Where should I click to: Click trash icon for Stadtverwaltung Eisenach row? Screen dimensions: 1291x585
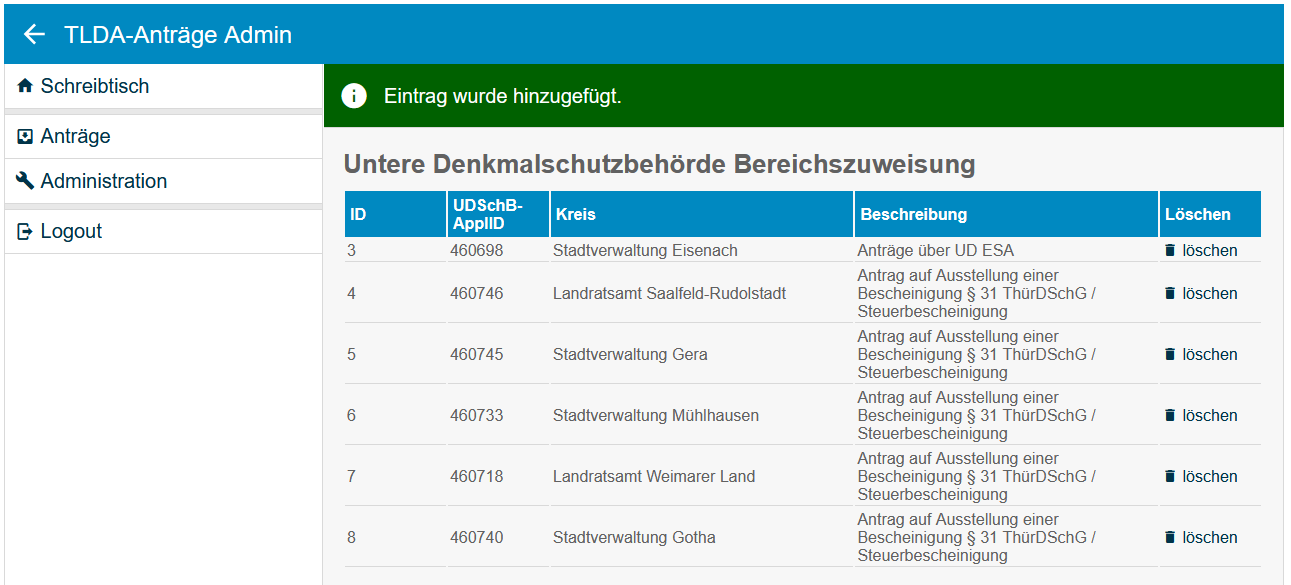pyautogui.click(x=1170, y=251)
